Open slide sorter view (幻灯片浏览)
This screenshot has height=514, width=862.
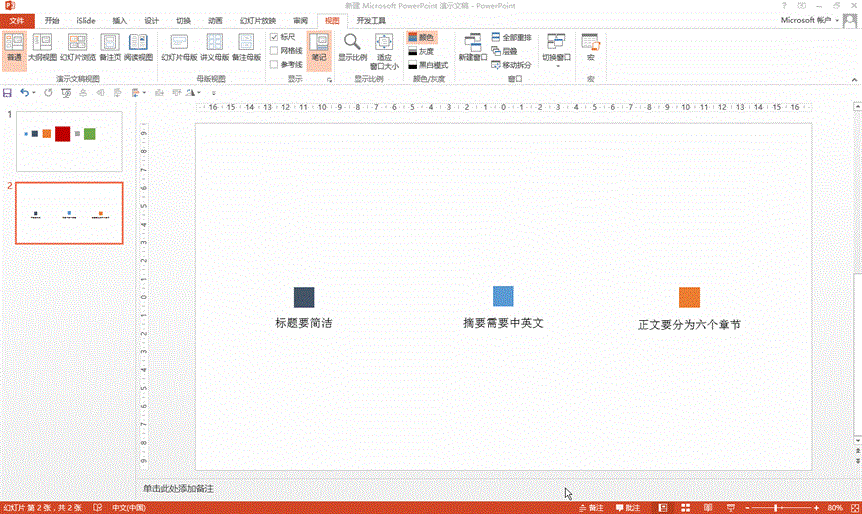pyautogui.click(x=77, y=46)
